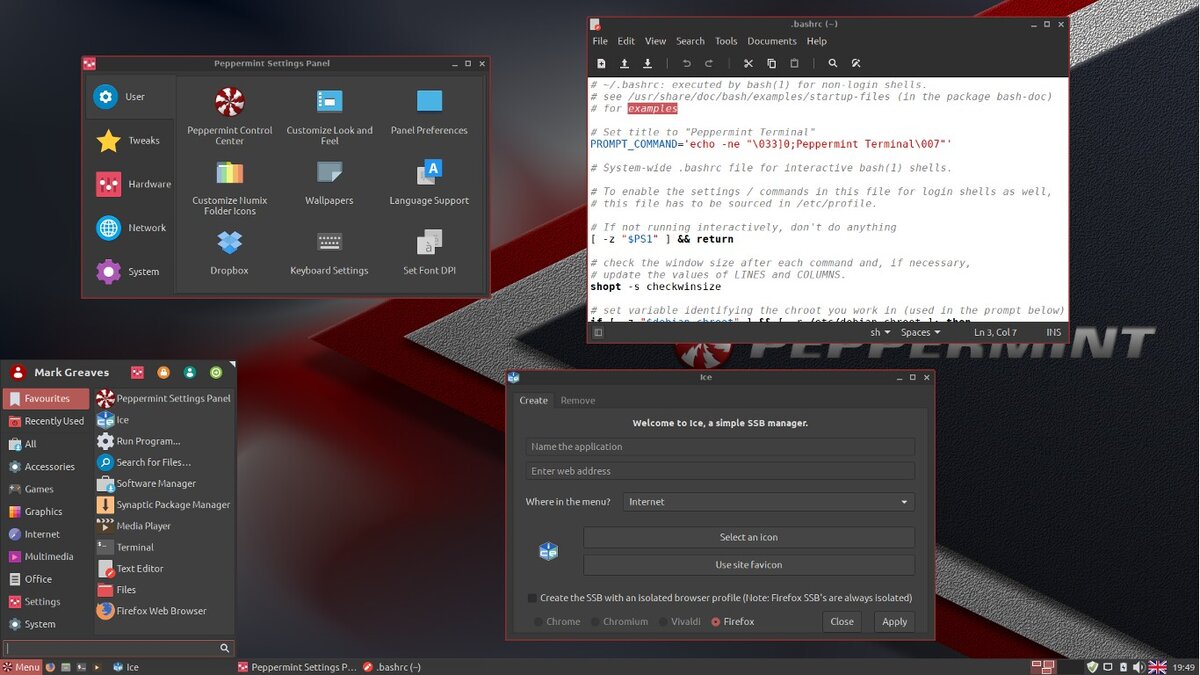Viewport: 1200px width, 675px height.
Task: Click volume icon in system tray
Action: [x=1139, y=667]
